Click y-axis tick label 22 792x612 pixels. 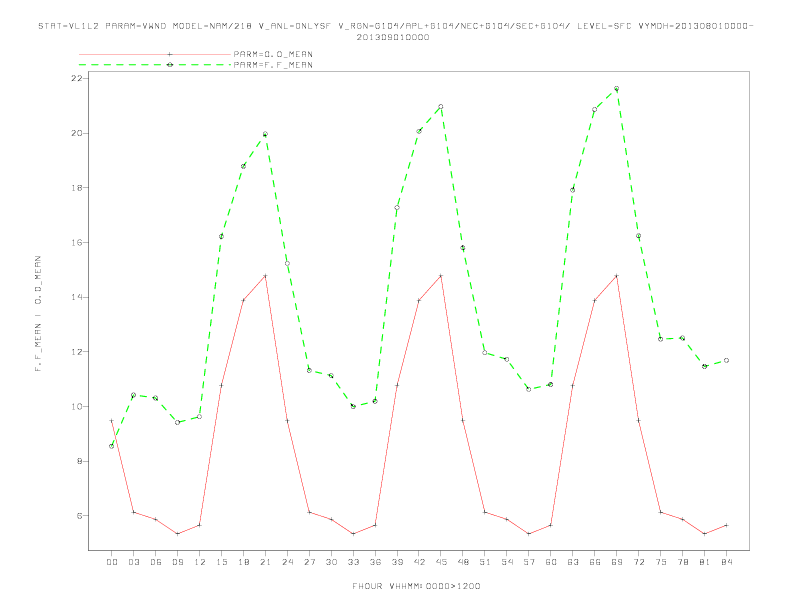point(77,78)
